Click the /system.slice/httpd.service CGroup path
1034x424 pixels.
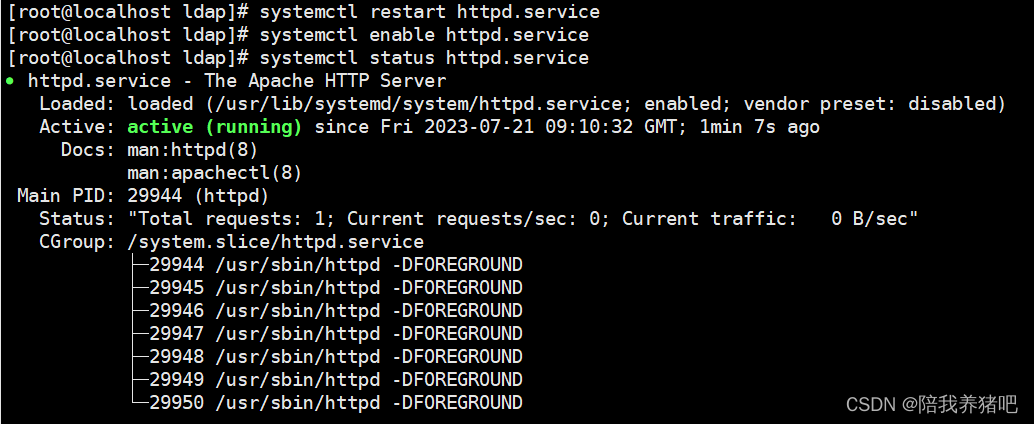coord(276,242)
